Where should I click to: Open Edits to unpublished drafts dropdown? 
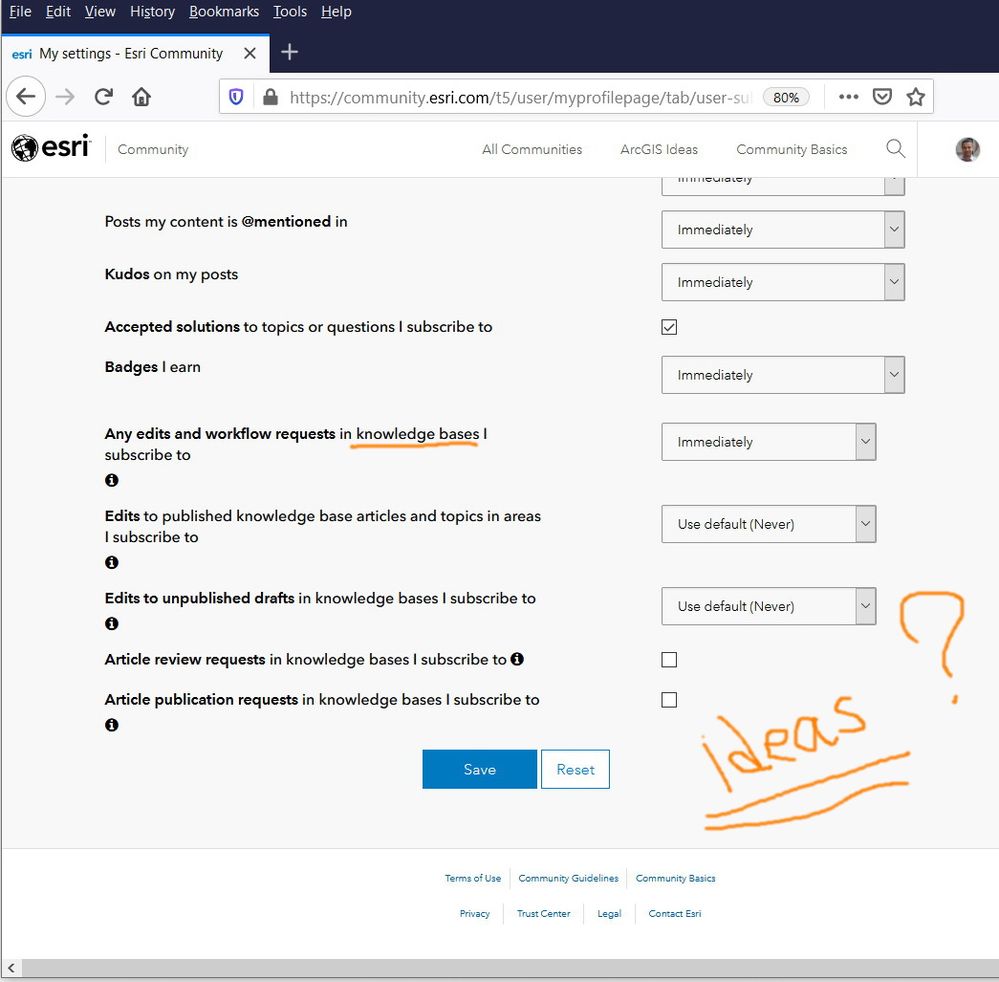768,606
